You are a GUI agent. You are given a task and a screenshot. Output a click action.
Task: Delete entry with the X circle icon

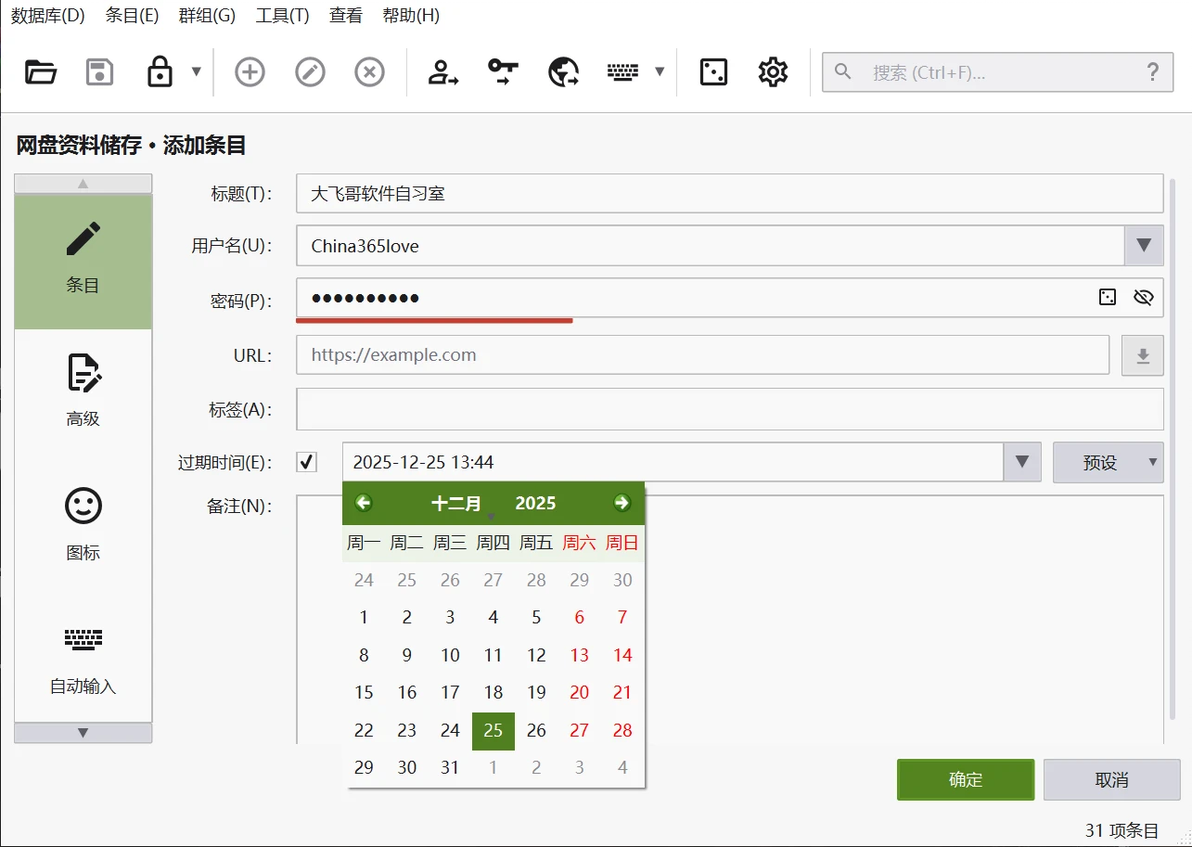(369, 72)
